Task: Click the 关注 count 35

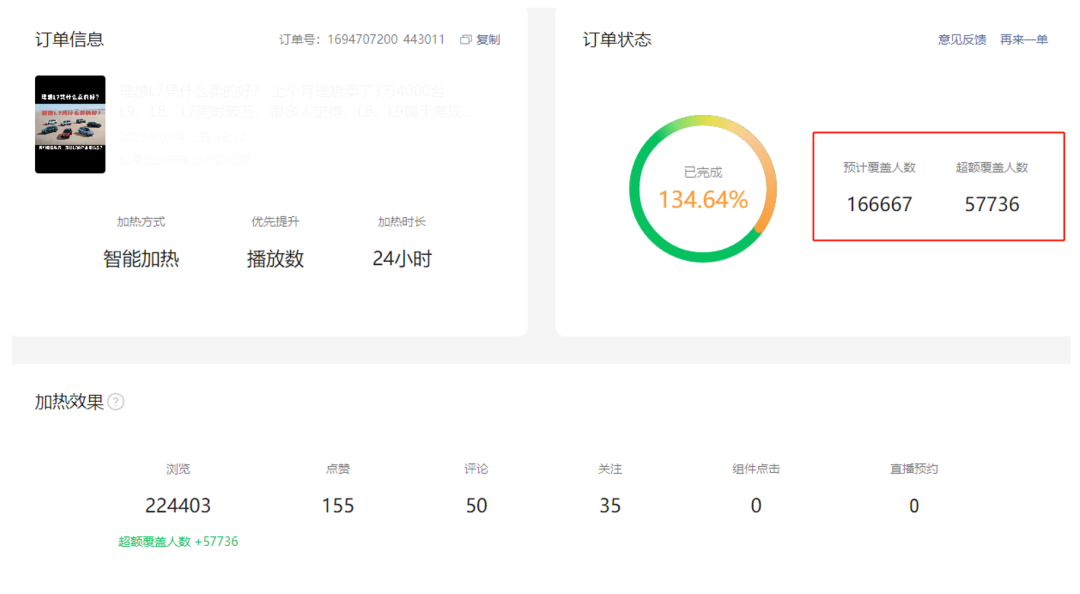Action: coord(610,506)
